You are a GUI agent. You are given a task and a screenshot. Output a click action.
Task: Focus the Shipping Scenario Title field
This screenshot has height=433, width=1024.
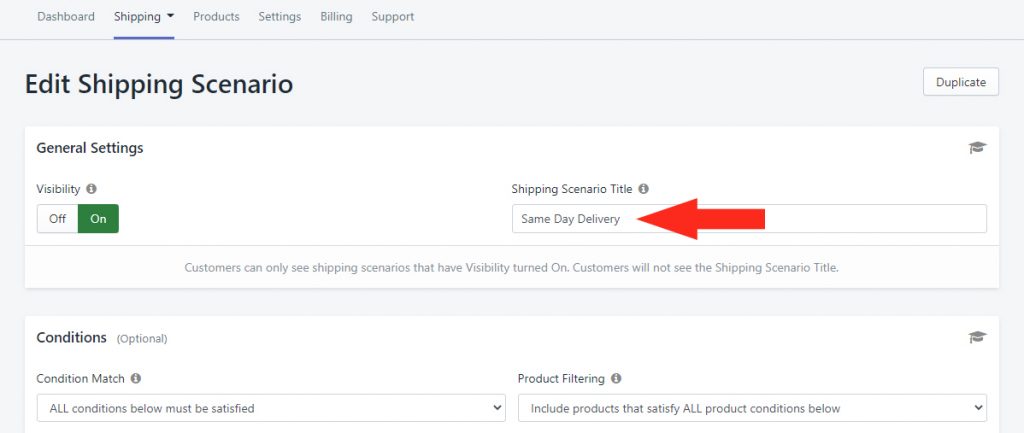749,219
